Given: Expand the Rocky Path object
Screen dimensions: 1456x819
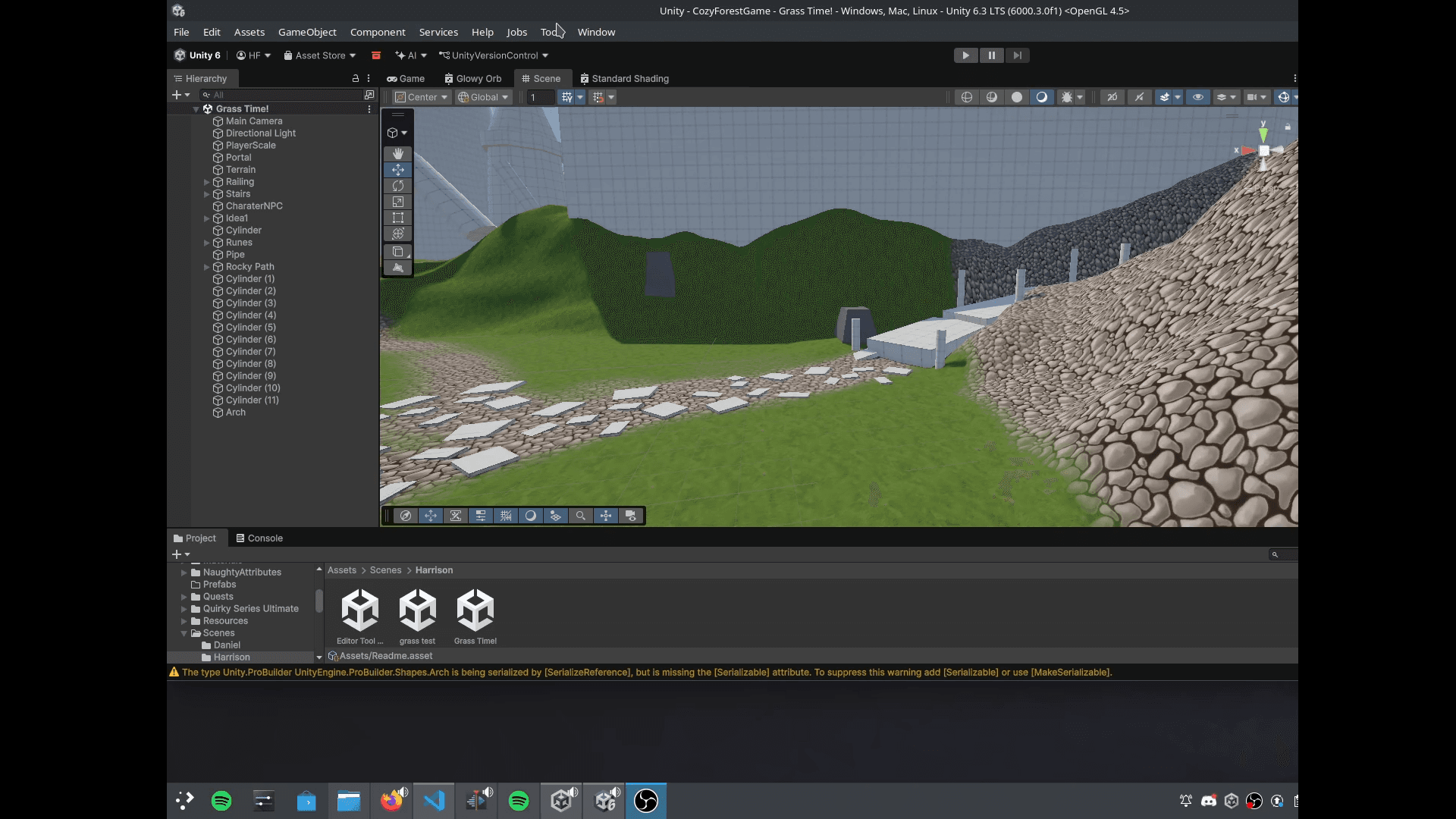Looking at the screenshot, I should 206,267.
